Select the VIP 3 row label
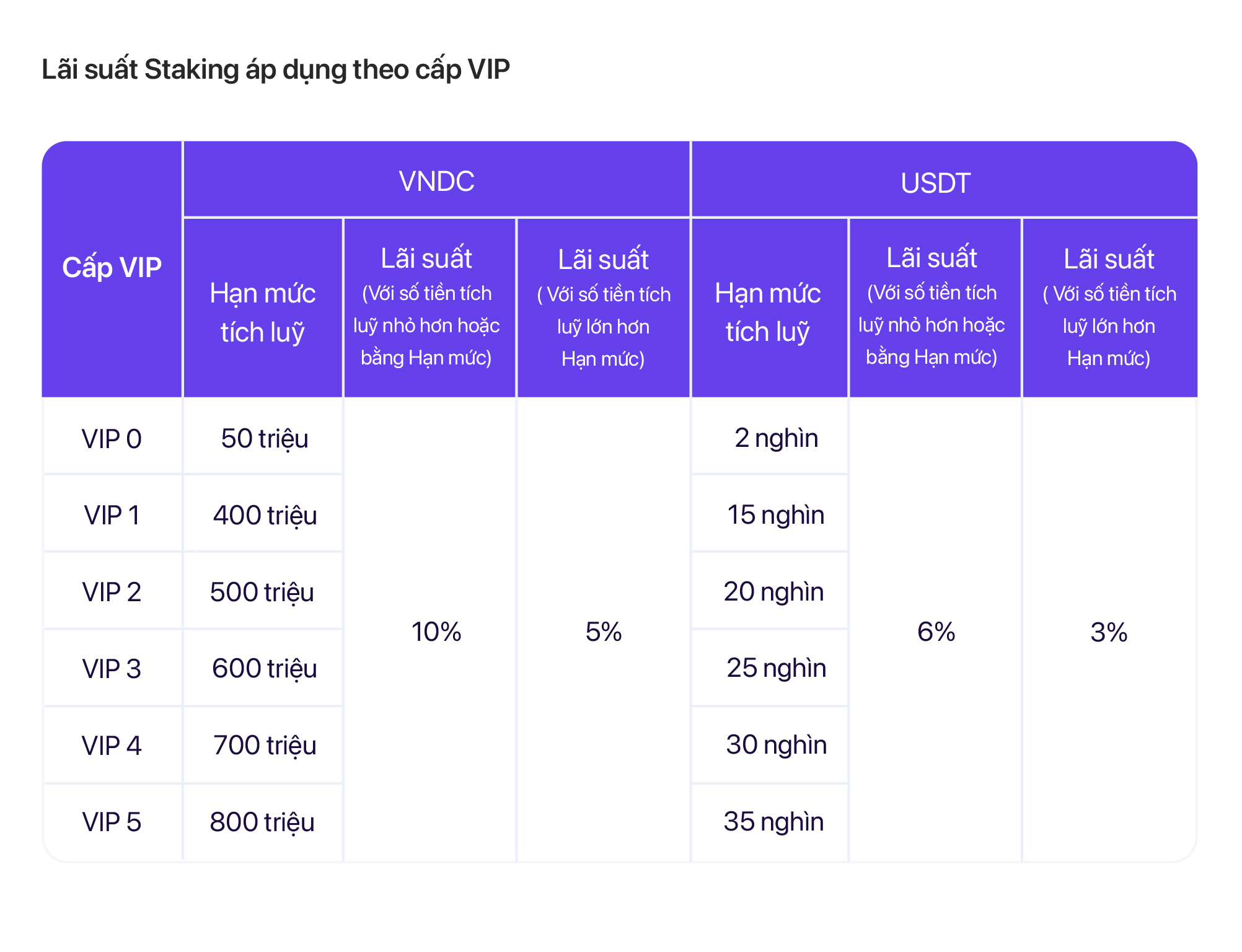The height and width of the screenshot is (952, 1242). coord(112,669)
